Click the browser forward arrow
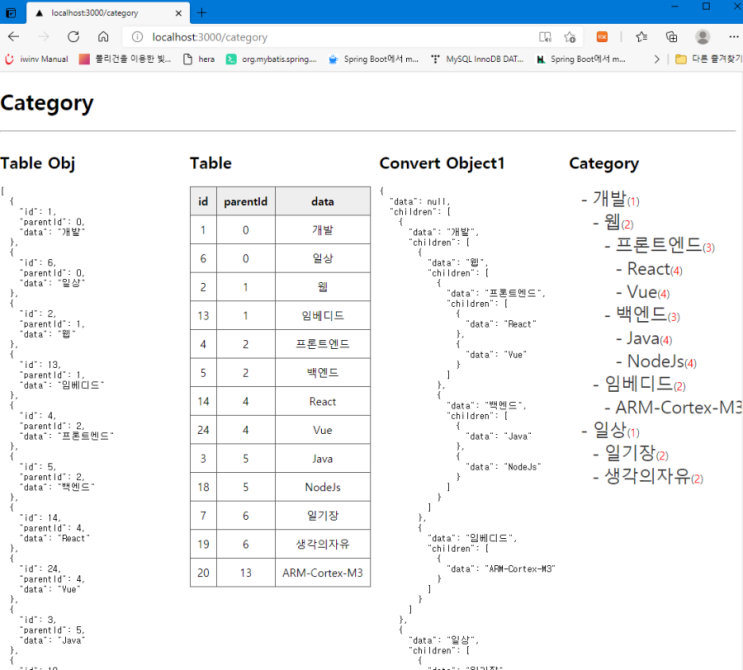This screenshot has height=670, width=743. coord(43,37)
